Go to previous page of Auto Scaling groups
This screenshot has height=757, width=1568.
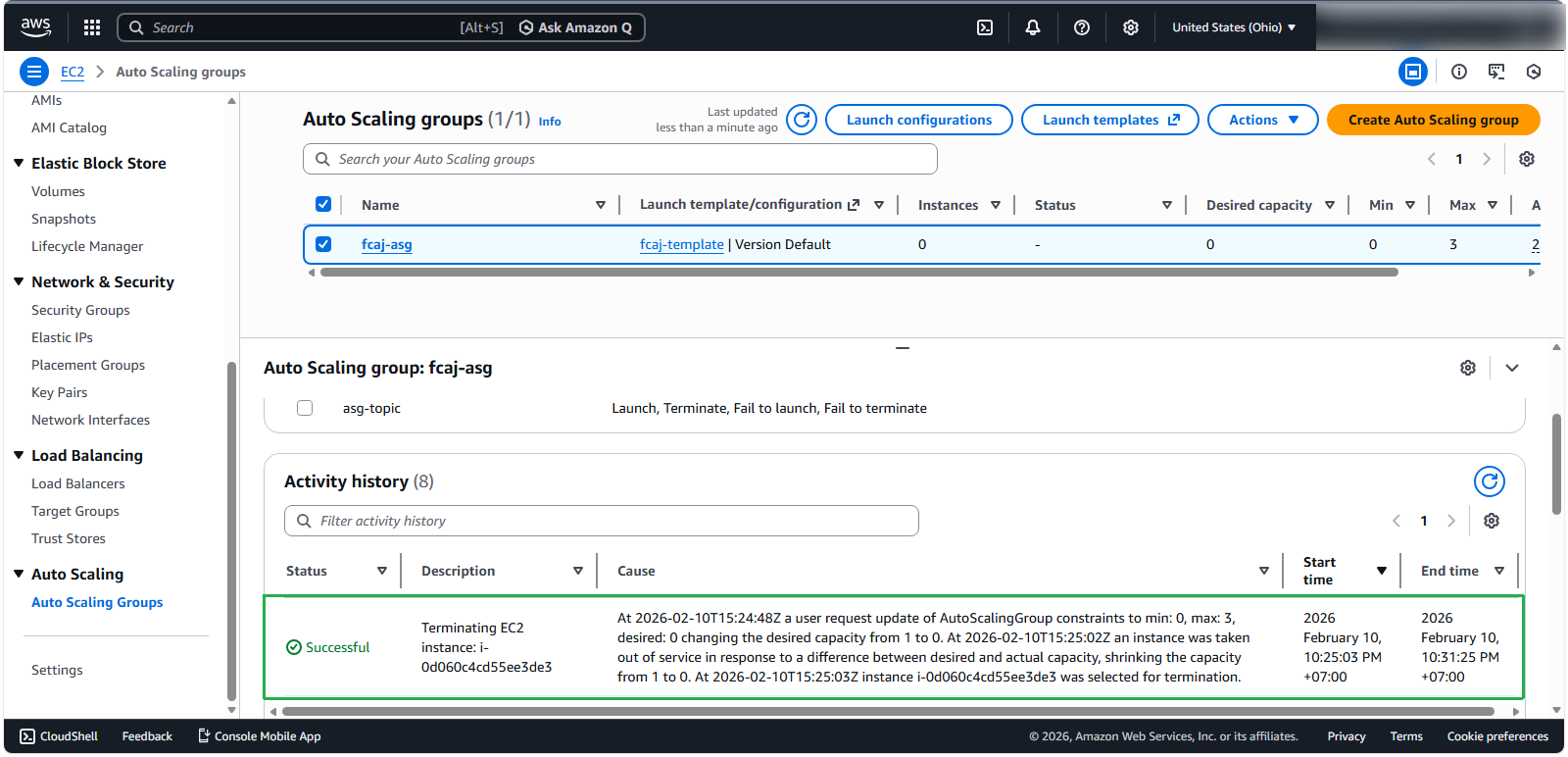click(x=1432, y=159)
